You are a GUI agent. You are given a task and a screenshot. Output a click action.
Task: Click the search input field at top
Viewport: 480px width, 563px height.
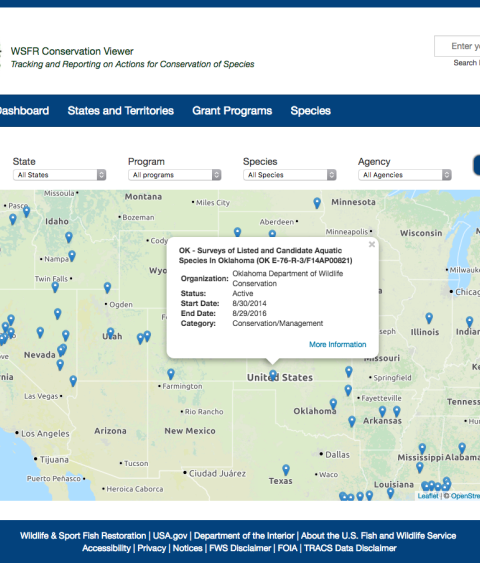(x=457, y=46)
